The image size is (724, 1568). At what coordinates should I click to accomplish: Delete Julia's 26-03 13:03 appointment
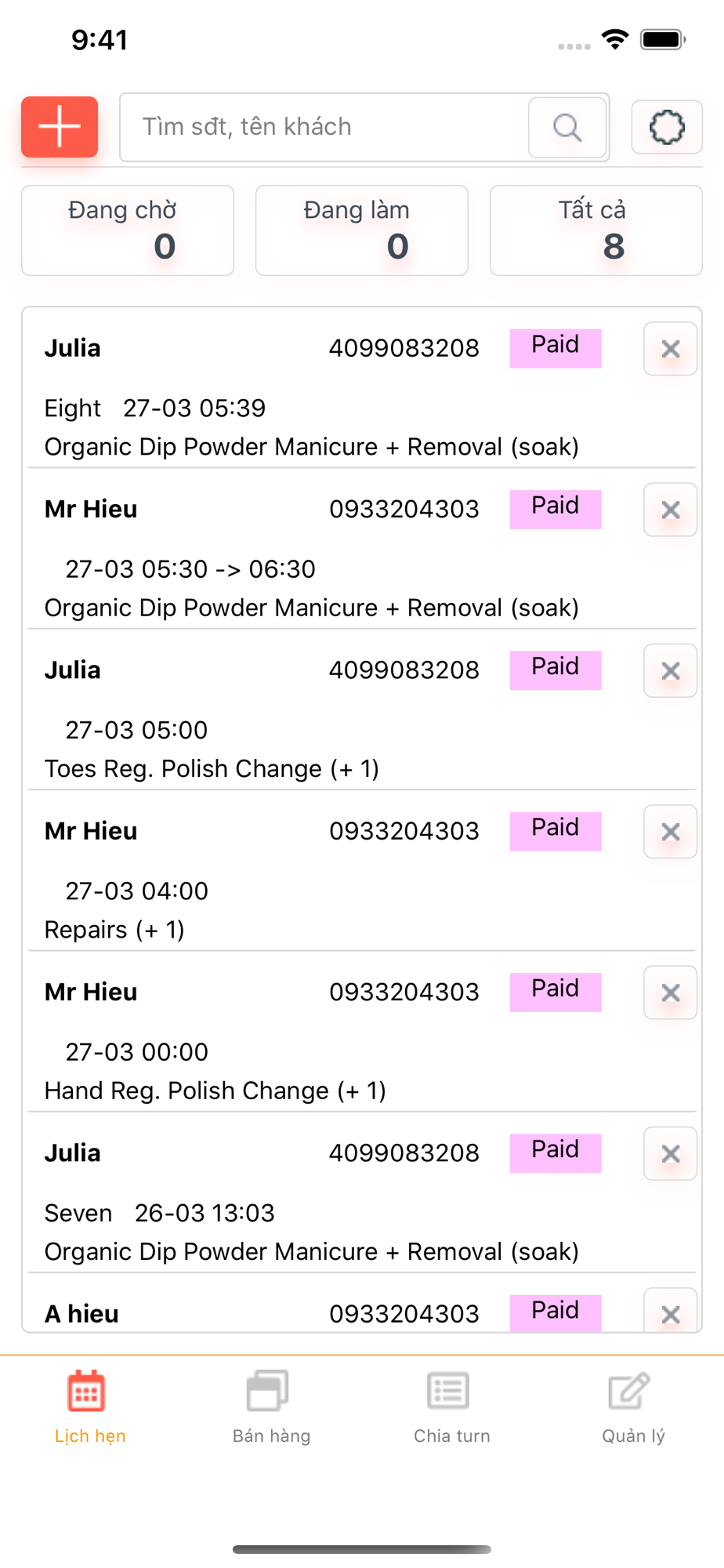pyautogui.click(x=670, y=1154)
